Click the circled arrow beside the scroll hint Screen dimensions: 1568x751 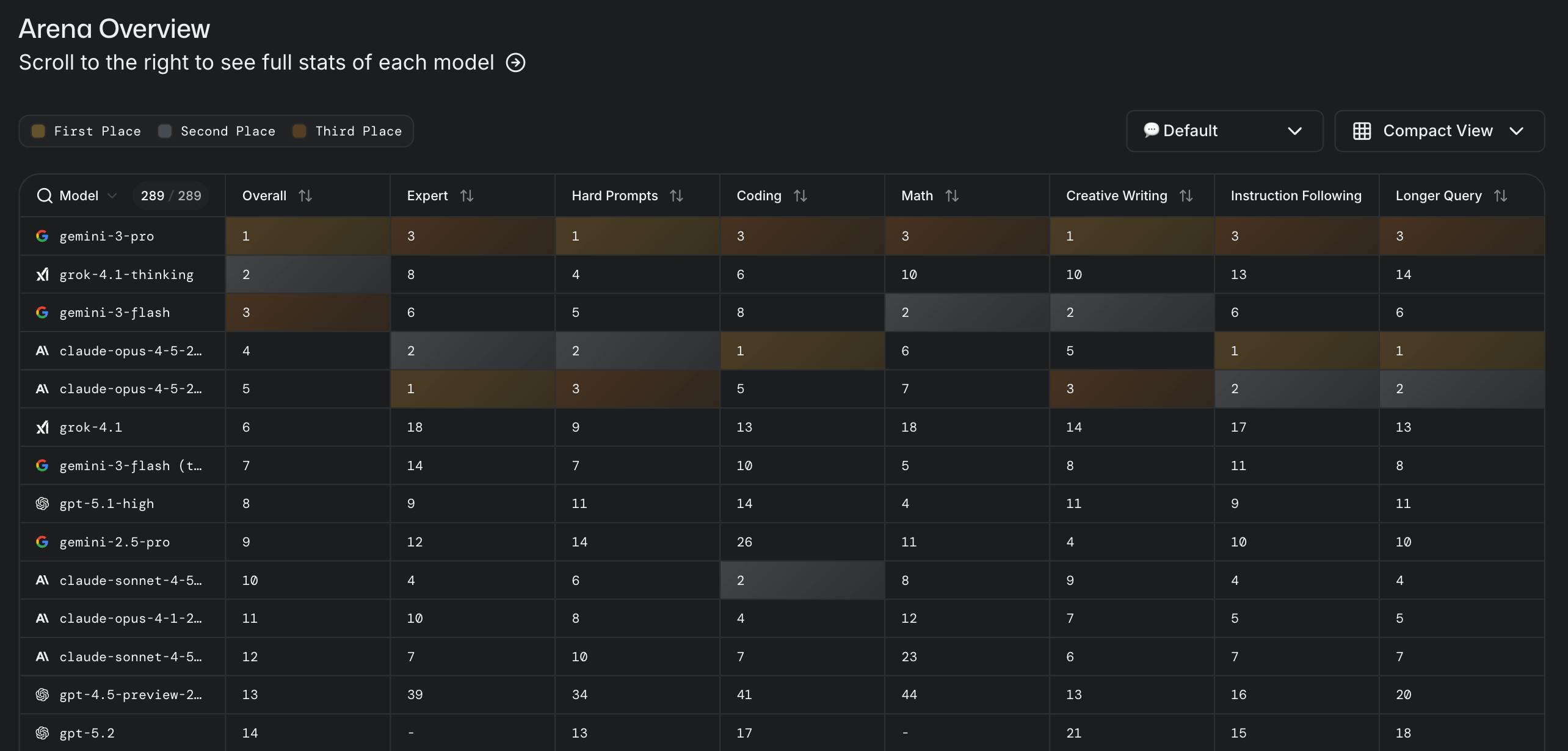click(516, 62)
